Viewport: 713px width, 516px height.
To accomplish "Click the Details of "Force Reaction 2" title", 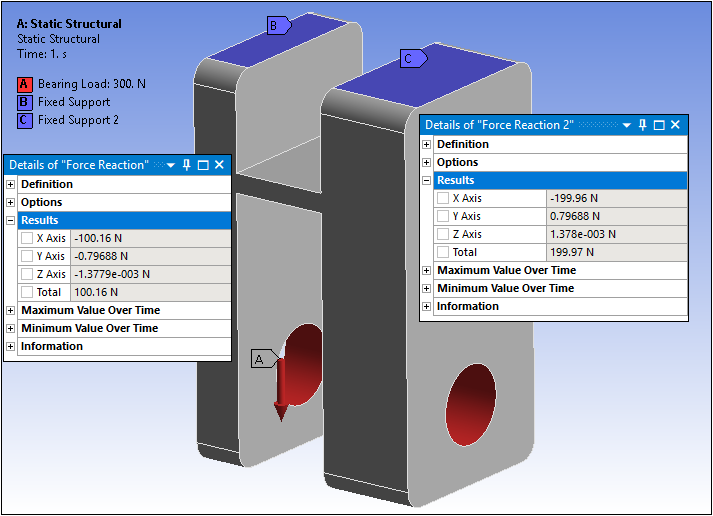I will 499,125.
